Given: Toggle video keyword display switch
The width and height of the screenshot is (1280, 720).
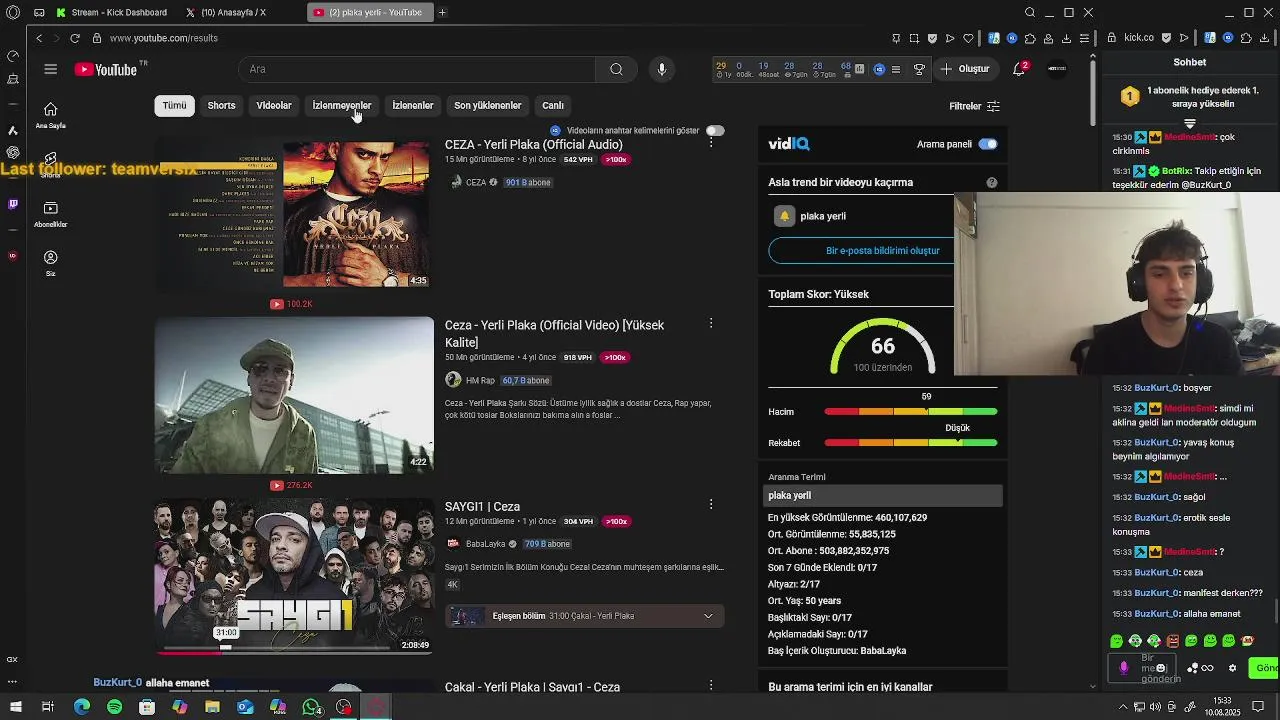Looking at the screenshot, I should coord(715,131).
